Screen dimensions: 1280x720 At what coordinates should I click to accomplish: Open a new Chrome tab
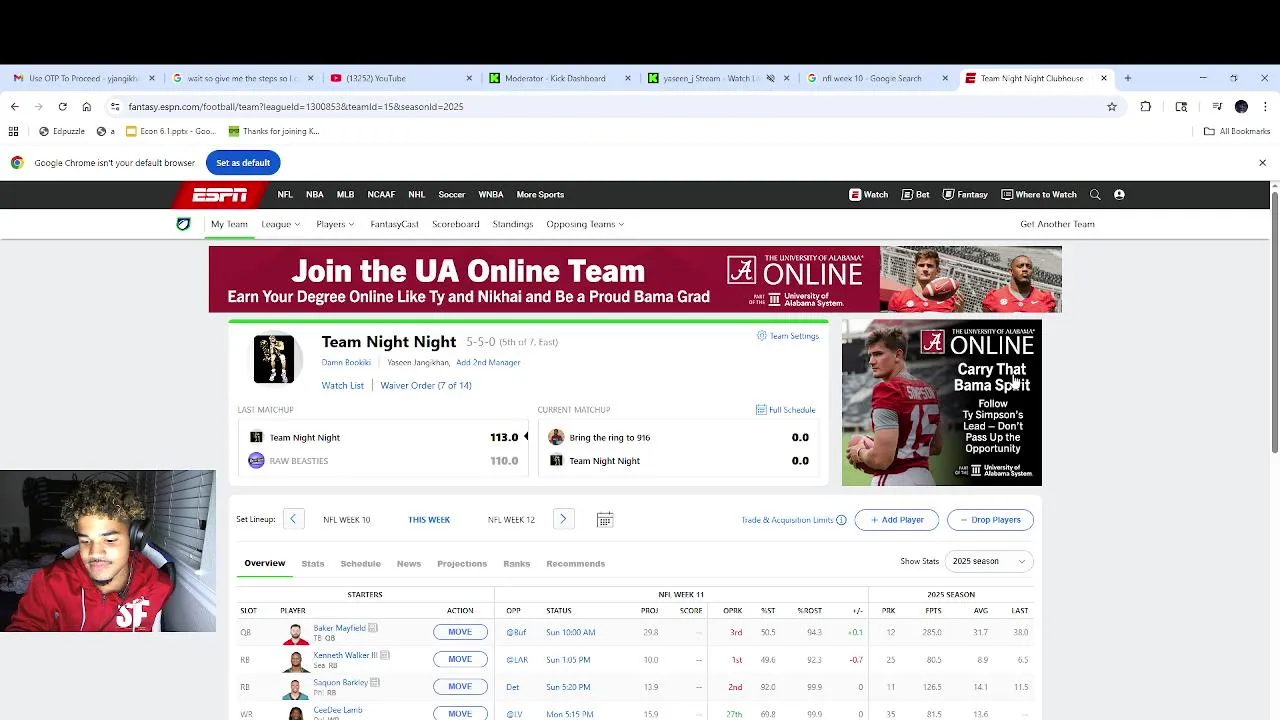[1127, 78]
